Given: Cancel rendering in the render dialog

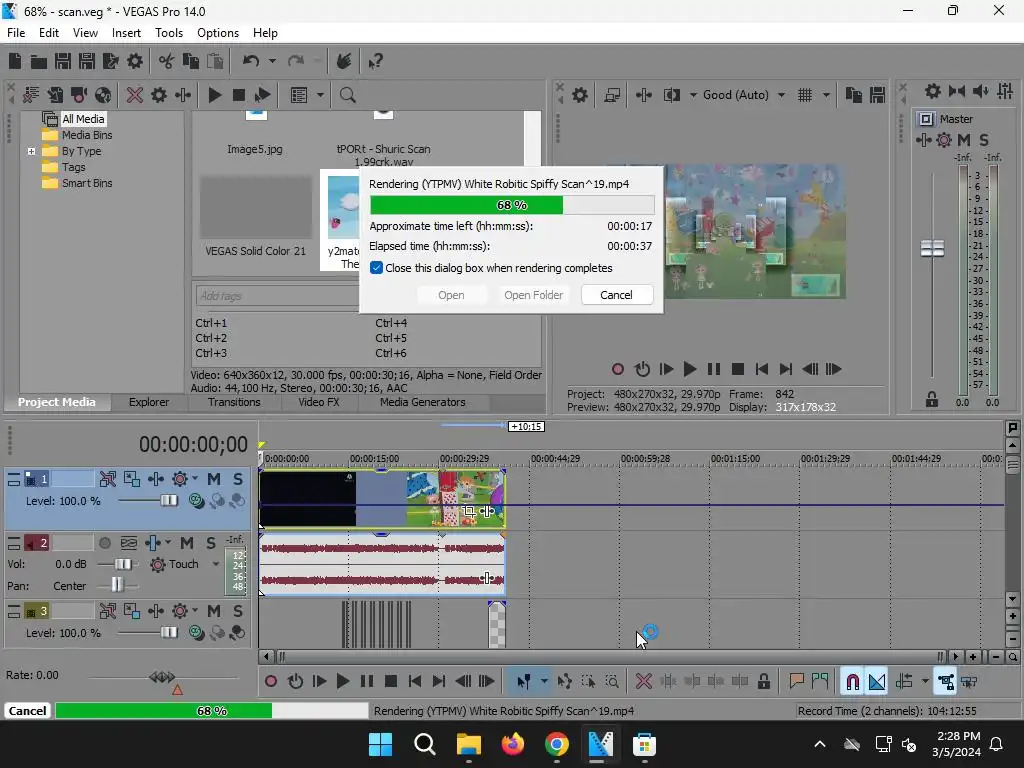Looking at the screenshot, I should tap(616, 295).
